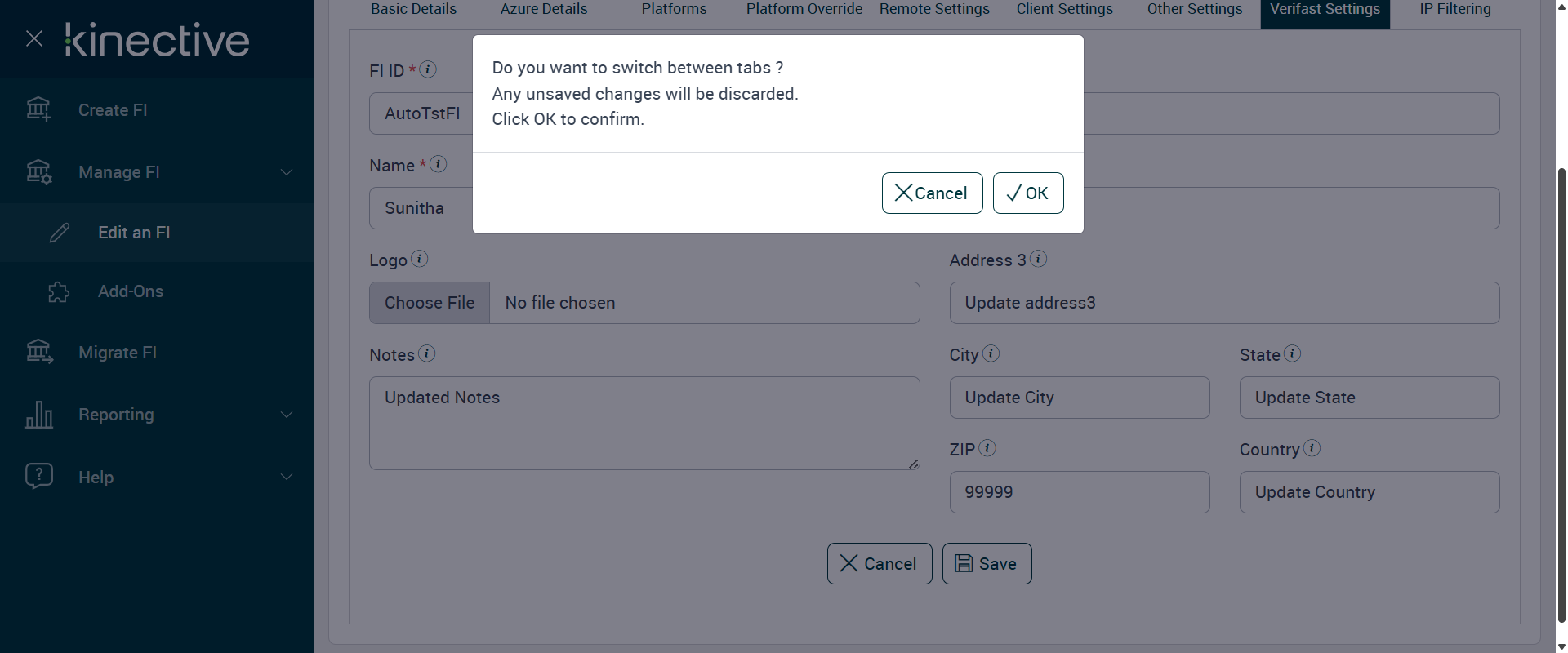Image resolution: width=1568 pixels, height=653 pixels.
Task: Open the Platform Override tab
Action: coord(804,9)
